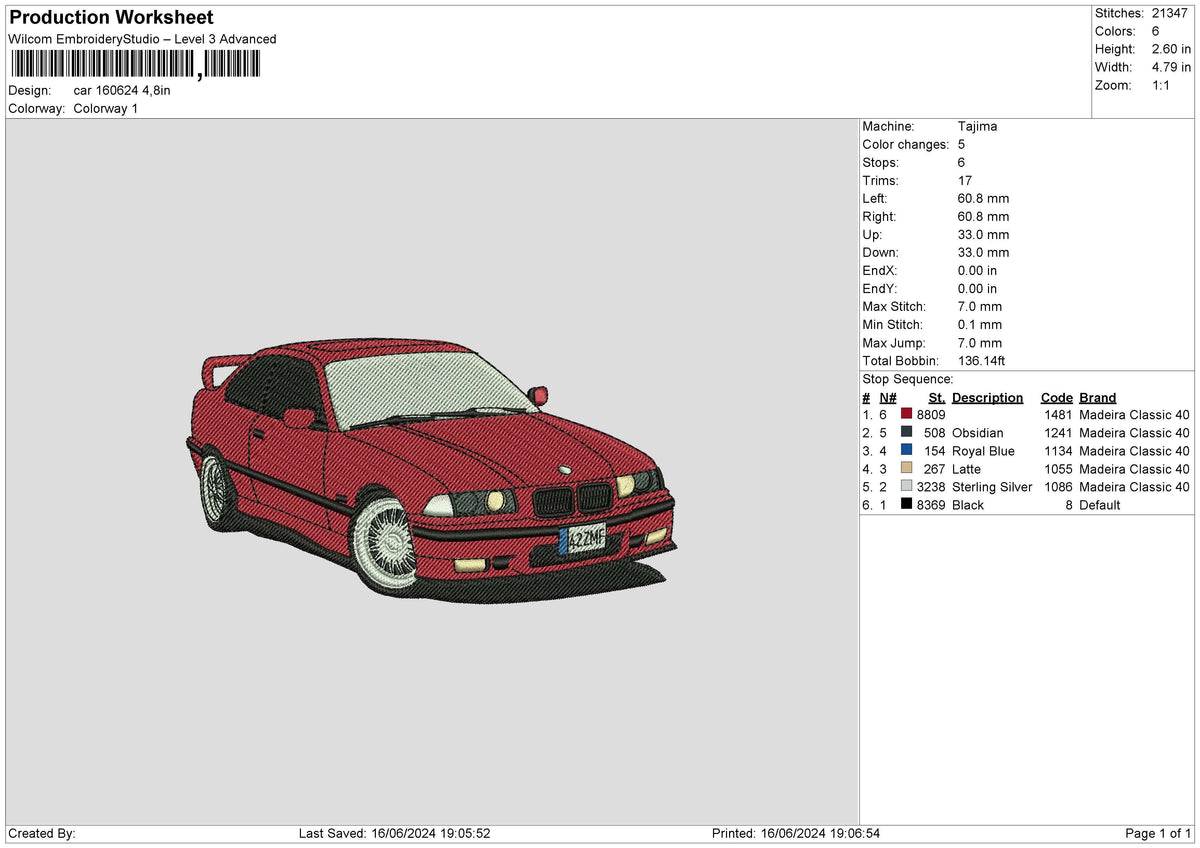
Task: Click the Black color swatch
Action: [x=906, y=504]
